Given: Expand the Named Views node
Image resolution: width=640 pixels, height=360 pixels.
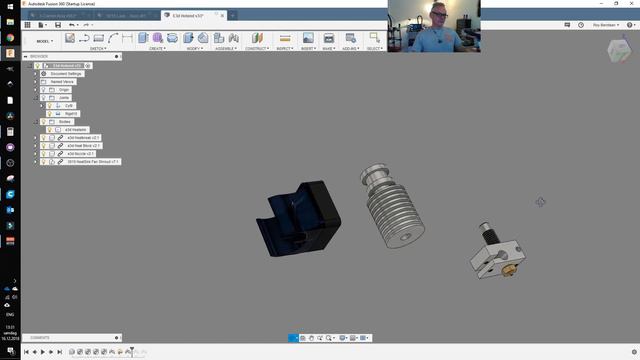Looking at the screenshot, I should [x=36, y=82].
